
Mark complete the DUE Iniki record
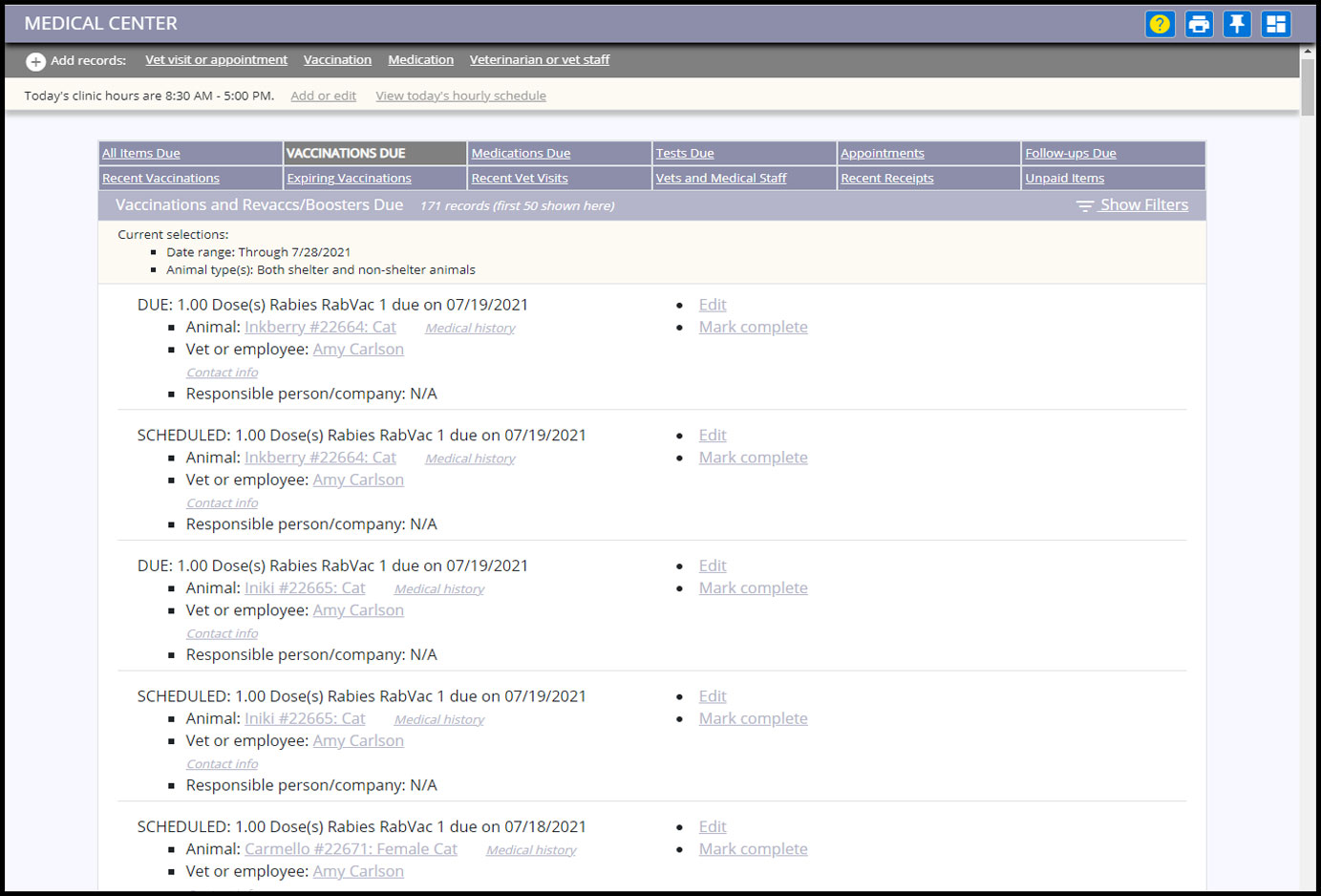753,587
